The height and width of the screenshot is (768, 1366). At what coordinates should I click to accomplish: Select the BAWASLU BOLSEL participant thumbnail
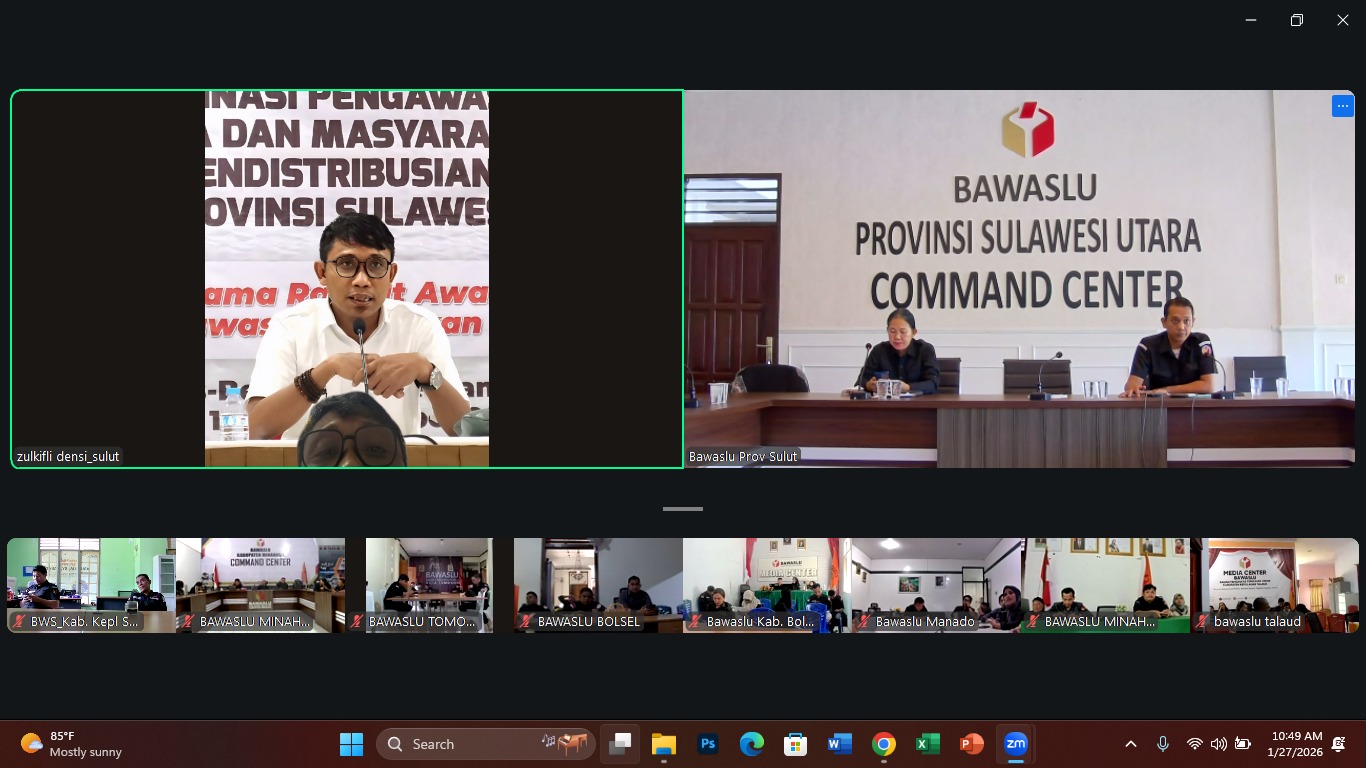click(598, 585)
